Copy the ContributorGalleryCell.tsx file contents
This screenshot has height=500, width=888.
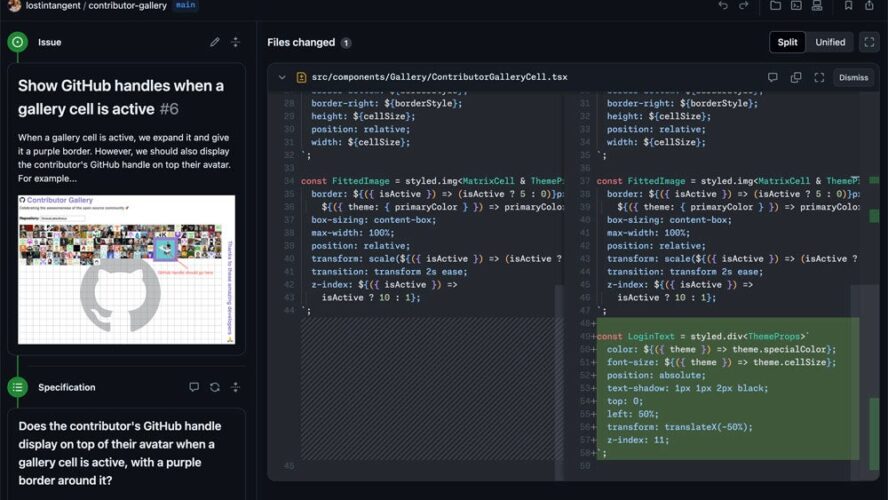click(796, 78)
